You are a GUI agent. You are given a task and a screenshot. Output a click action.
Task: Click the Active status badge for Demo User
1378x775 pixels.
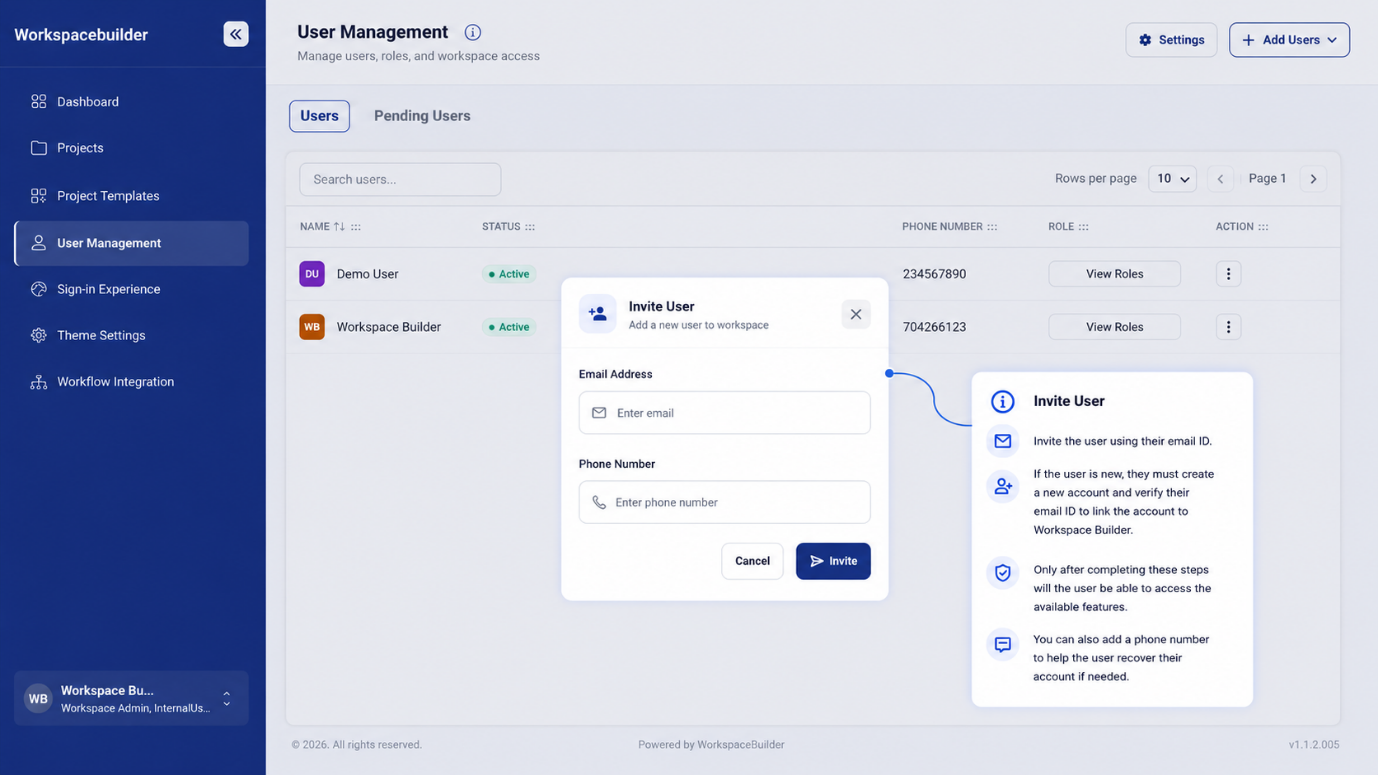[x=509, y=274]
